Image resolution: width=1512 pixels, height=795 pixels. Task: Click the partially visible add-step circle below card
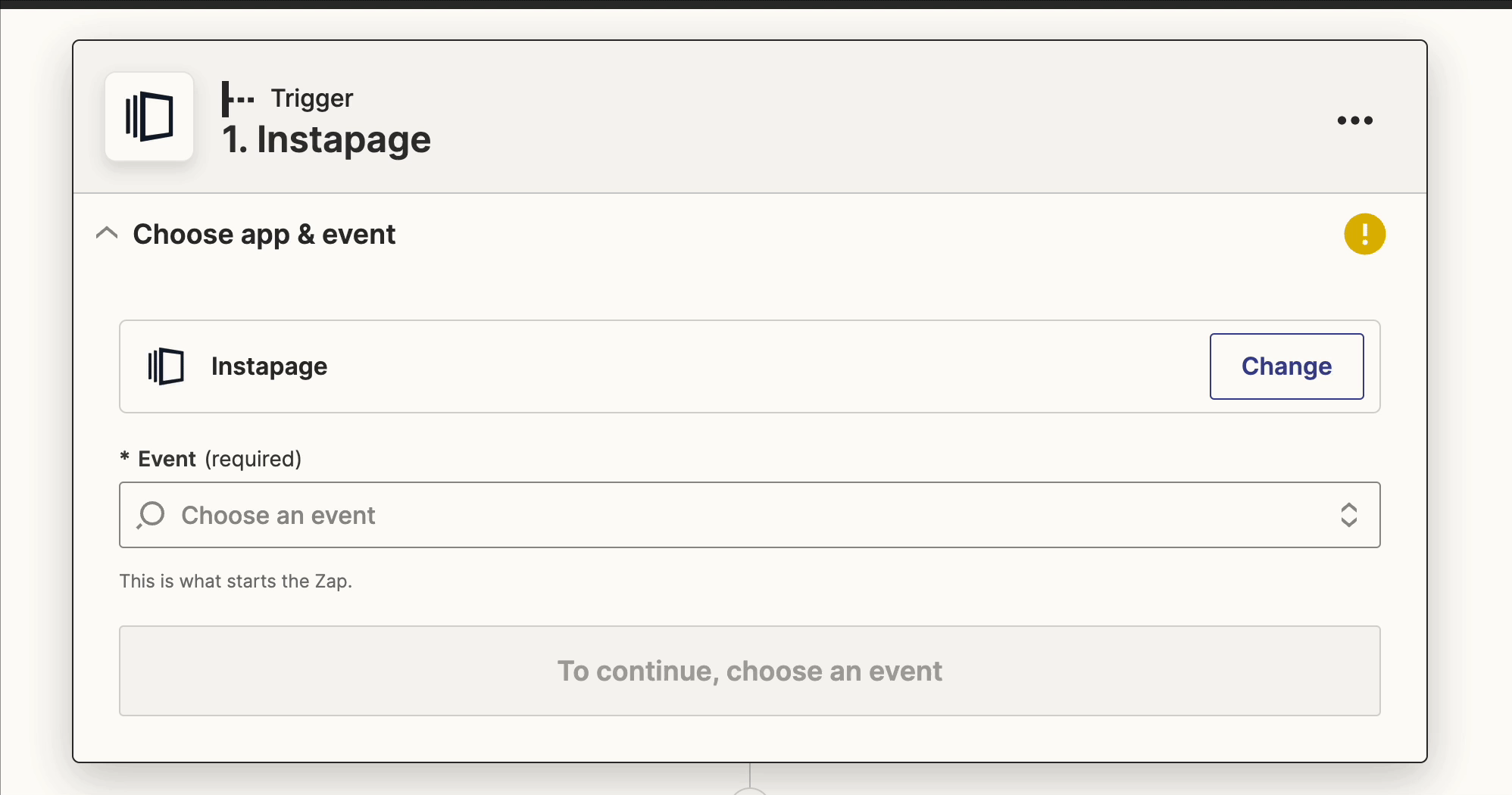click(x=750, y=790)
